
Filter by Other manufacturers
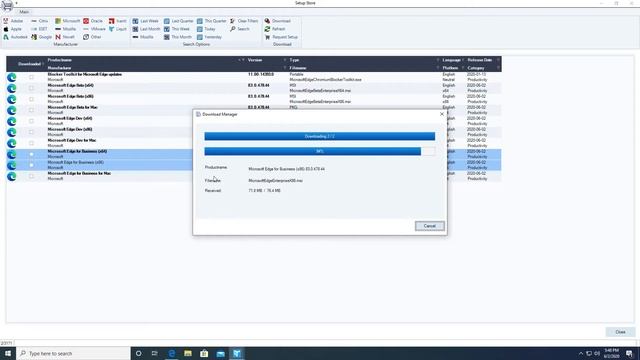tap(92, 37)
